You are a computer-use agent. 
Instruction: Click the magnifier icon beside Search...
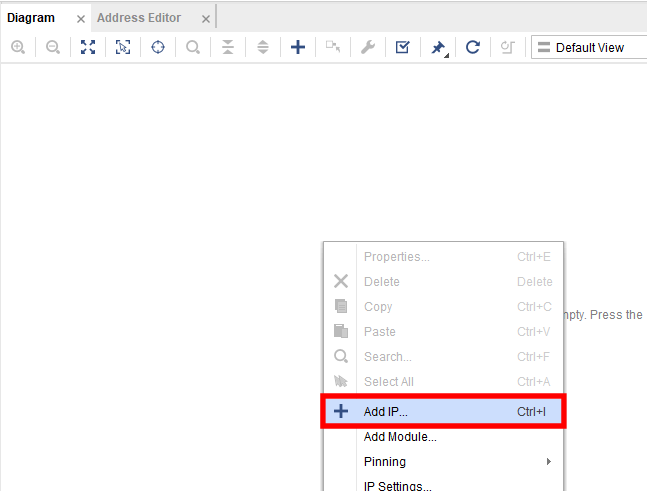tap(341, 356)
